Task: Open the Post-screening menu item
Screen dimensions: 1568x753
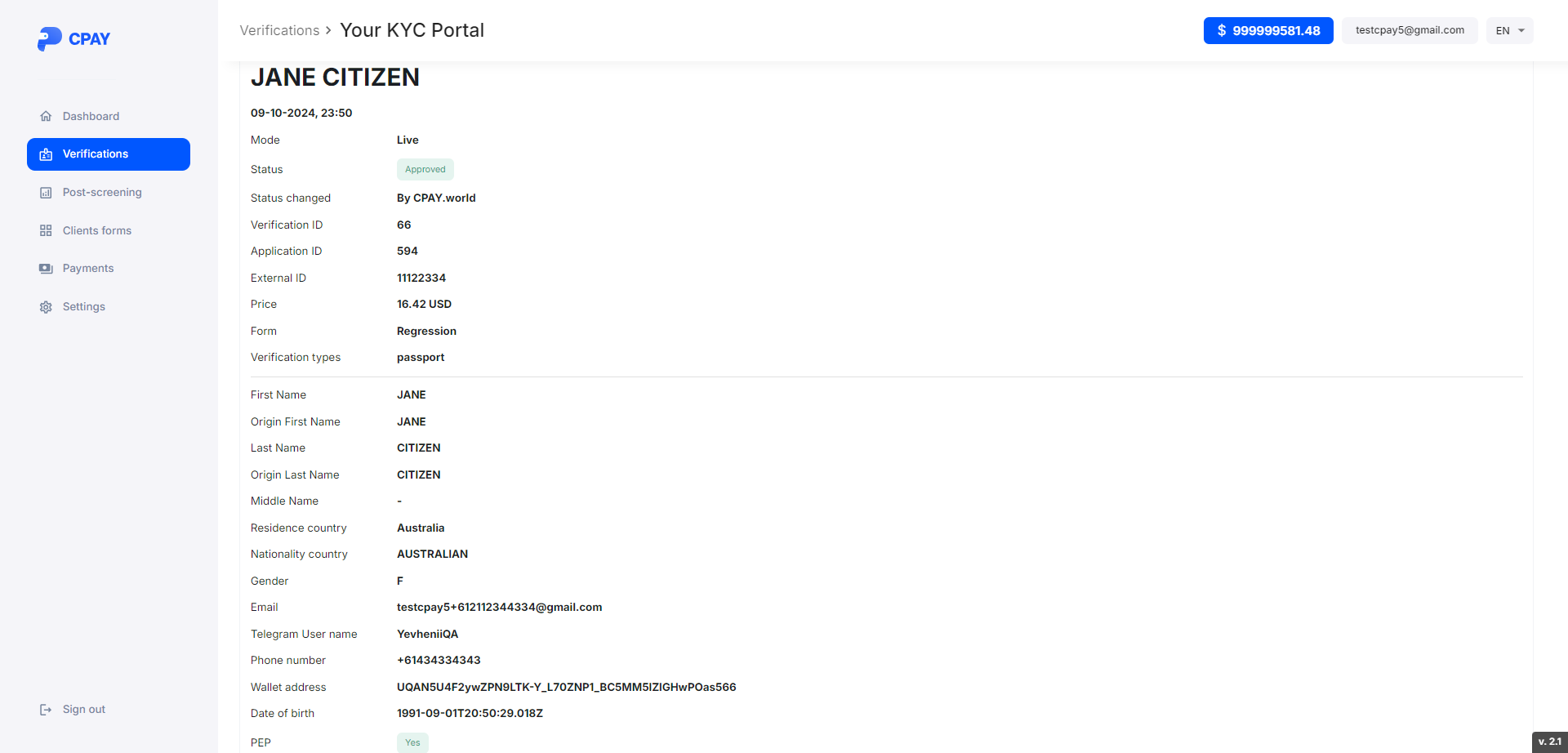Action: click(x=102, y=193)
